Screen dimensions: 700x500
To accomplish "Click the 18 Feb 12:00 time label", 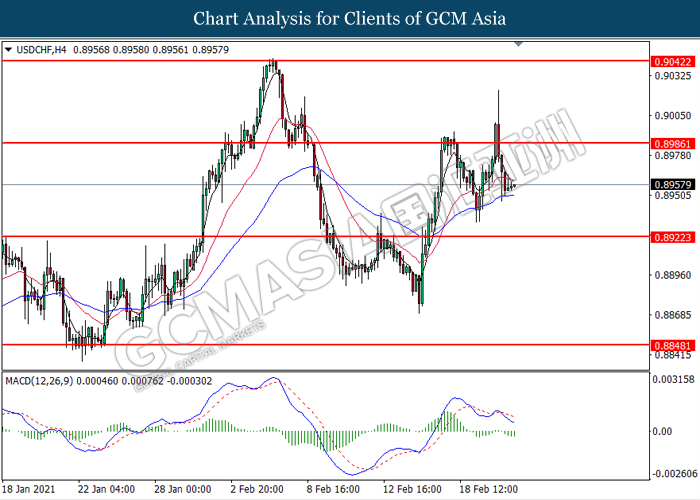I will pyautogui.click(x=488, y=489).
